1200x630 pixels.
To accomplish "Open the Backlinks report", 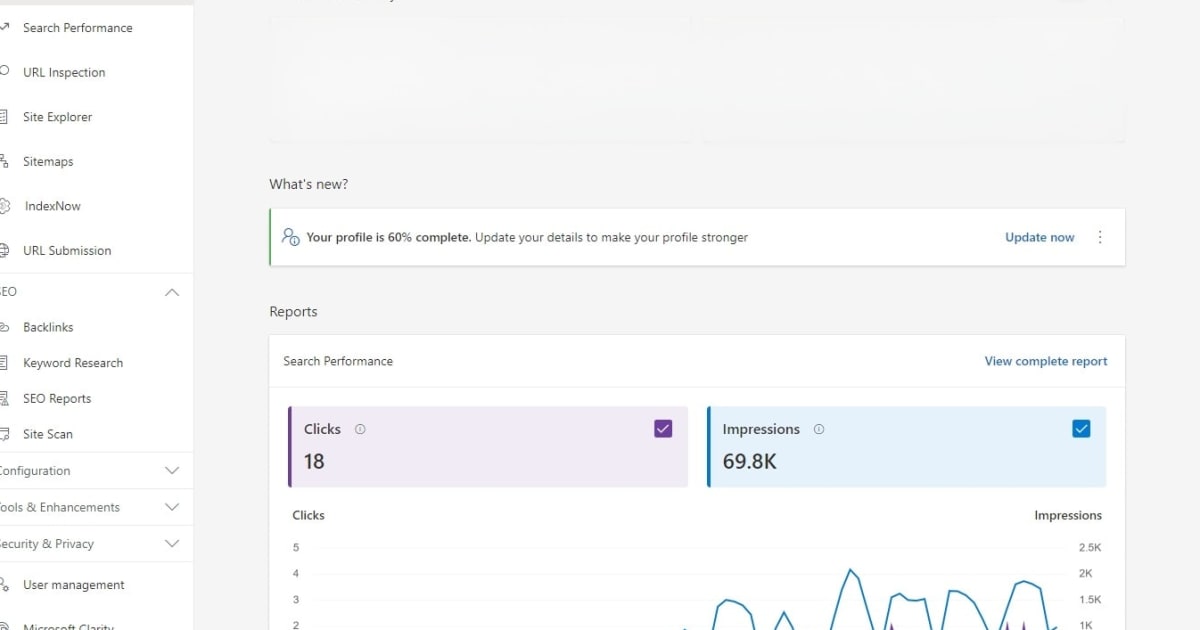I will point(48,327).
